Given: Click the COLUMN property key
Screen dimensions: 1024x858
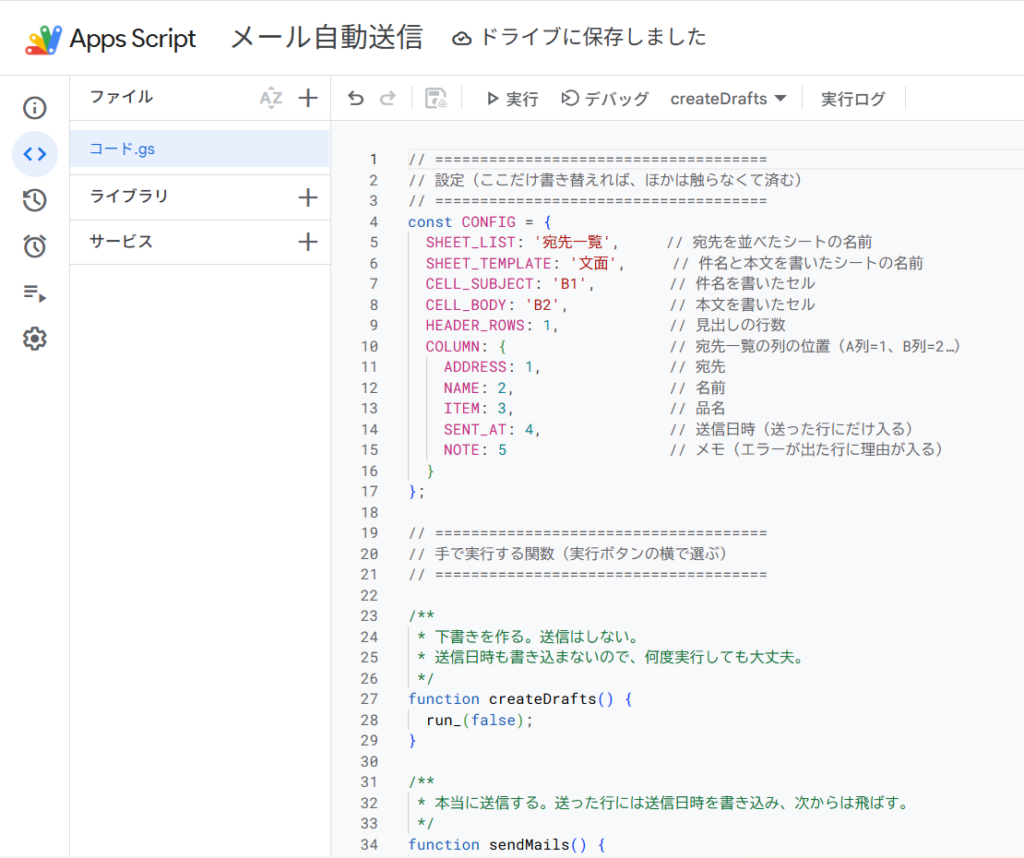Looking at the screenshot, I should point(453,347).
